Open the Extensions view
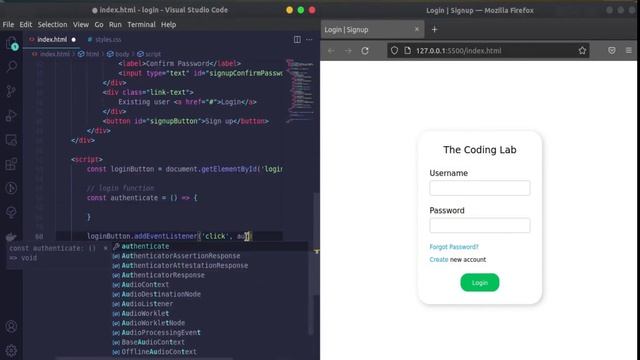This screenshot has height=360, width=640. 11,164
